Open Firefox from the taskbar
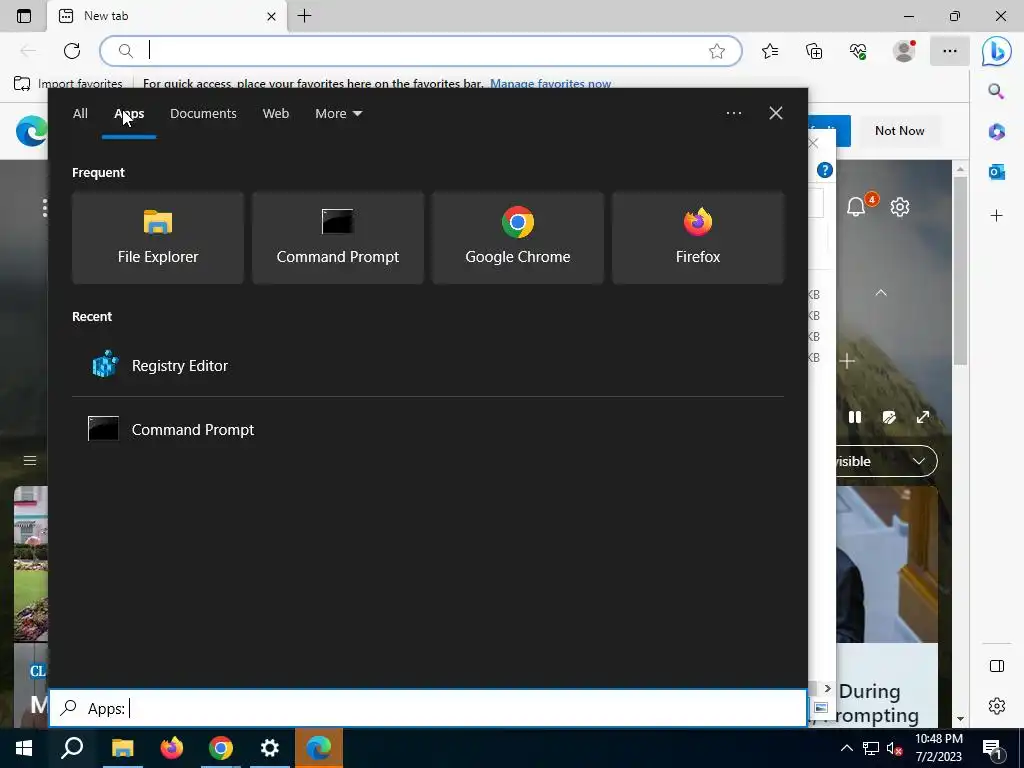This screenshot has height=768, width=1024. pos(172,748)
